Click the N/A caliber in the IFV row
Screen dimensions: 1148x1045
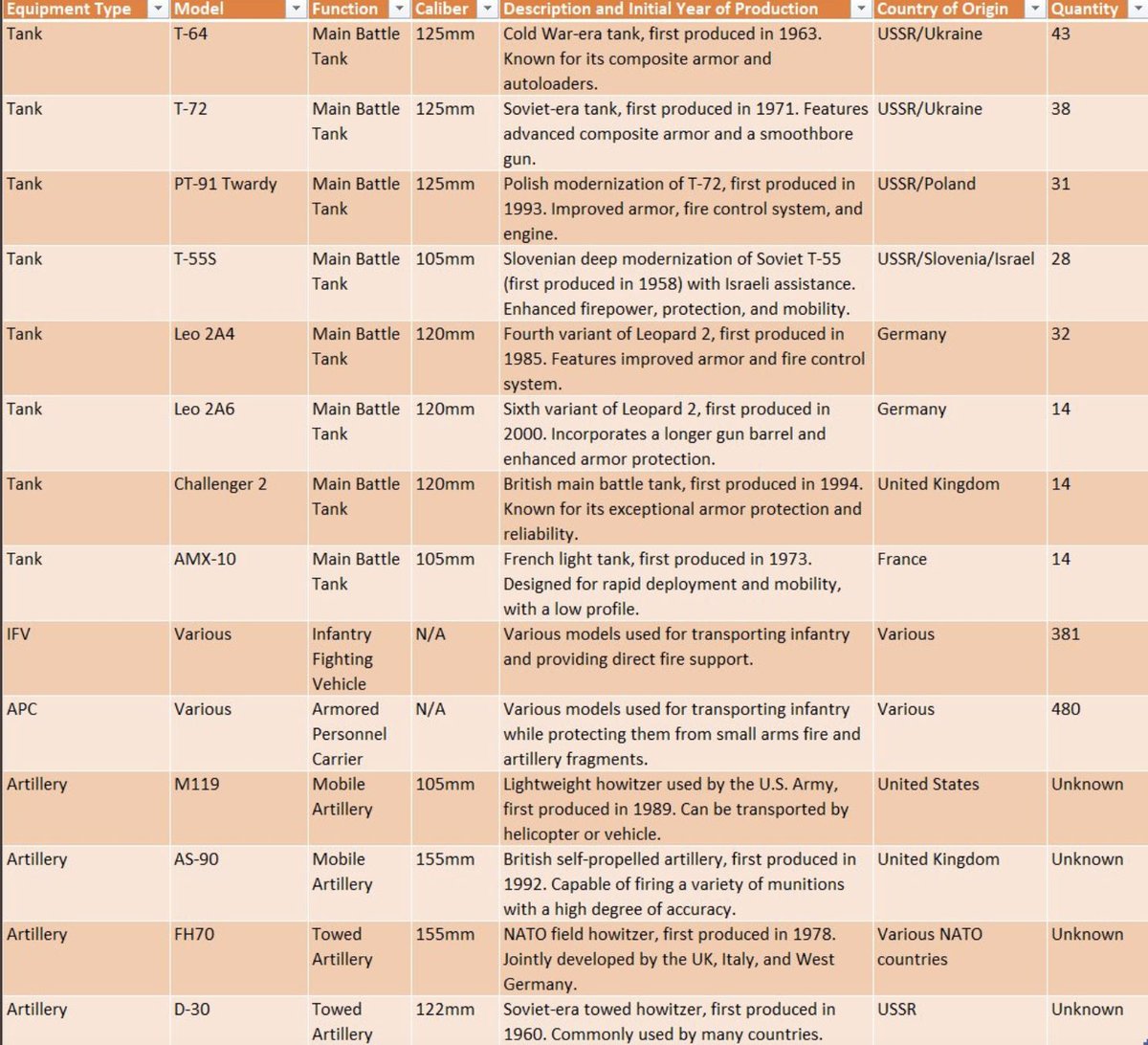pyautogui.click(x=455, y=658)
